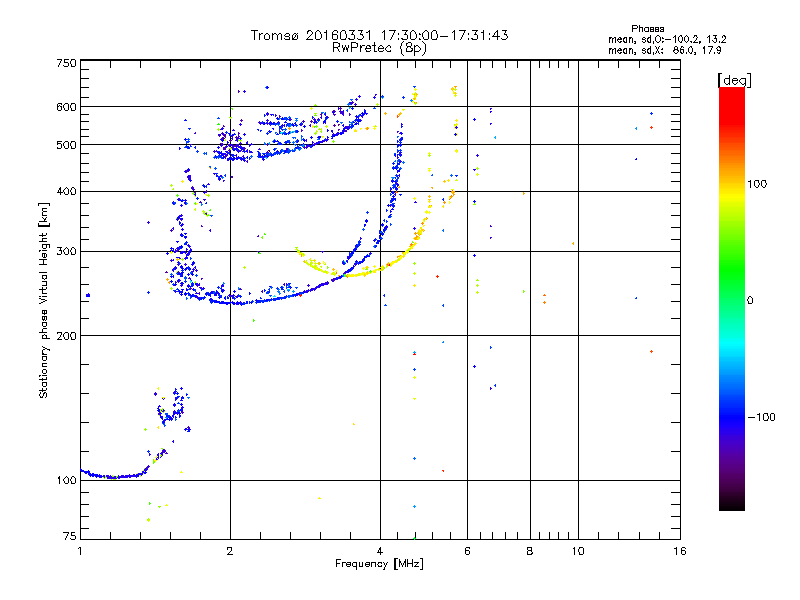Click the colorbar tick label '-100'
Viewport: 800px width, 600px height.
point(761,417)
